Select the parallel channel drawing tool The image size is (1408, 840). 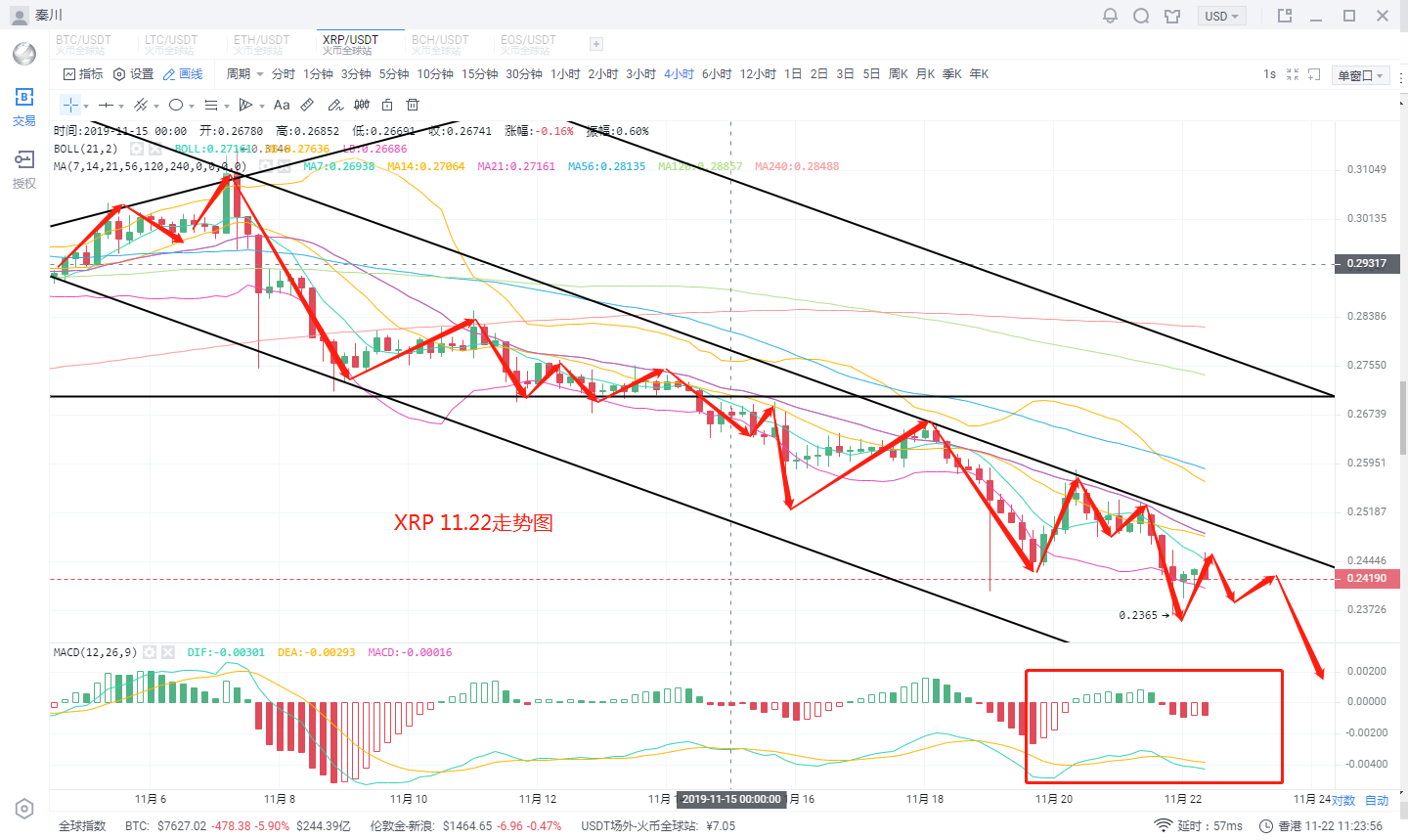tap(141, 105)
